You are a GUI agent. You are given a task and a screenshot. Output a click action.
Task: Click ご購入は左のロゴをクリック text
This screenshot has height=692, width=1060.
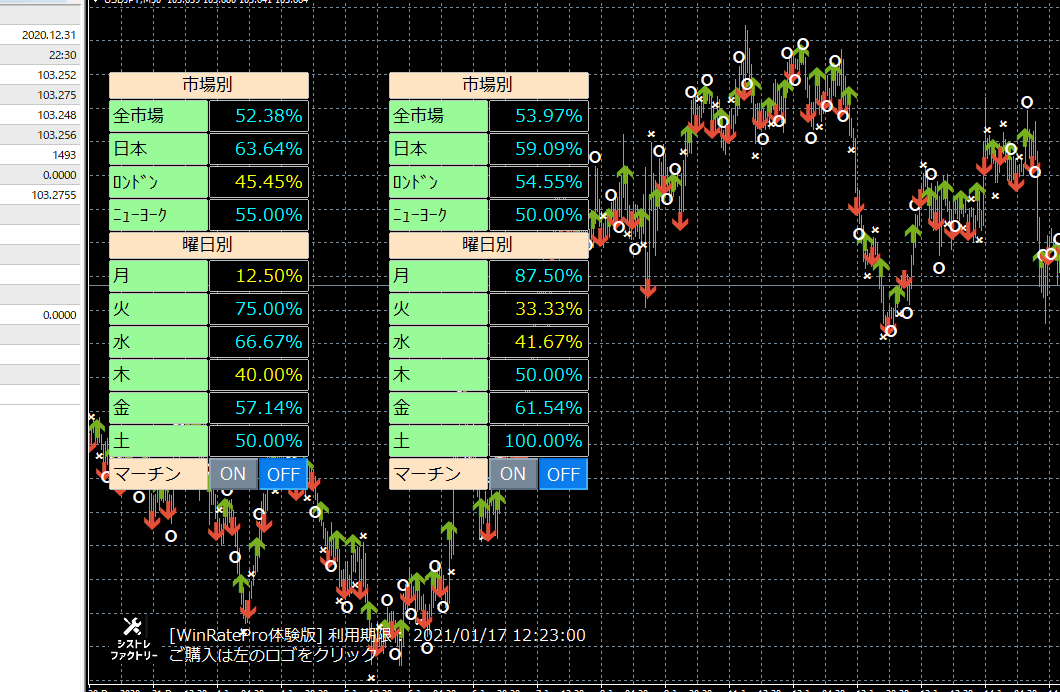pyautogui.click(x=273, y=655)
